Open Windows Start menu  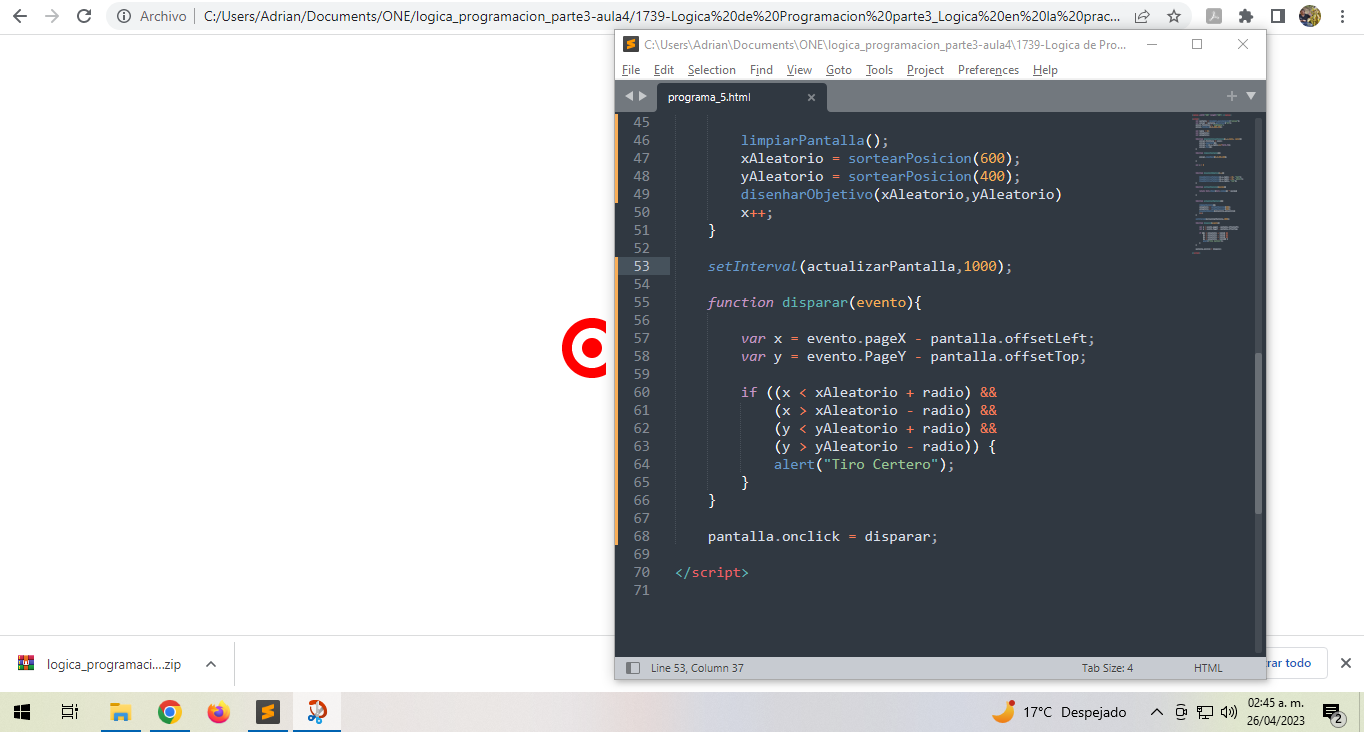pyautogui.click(x=22, y=712)
